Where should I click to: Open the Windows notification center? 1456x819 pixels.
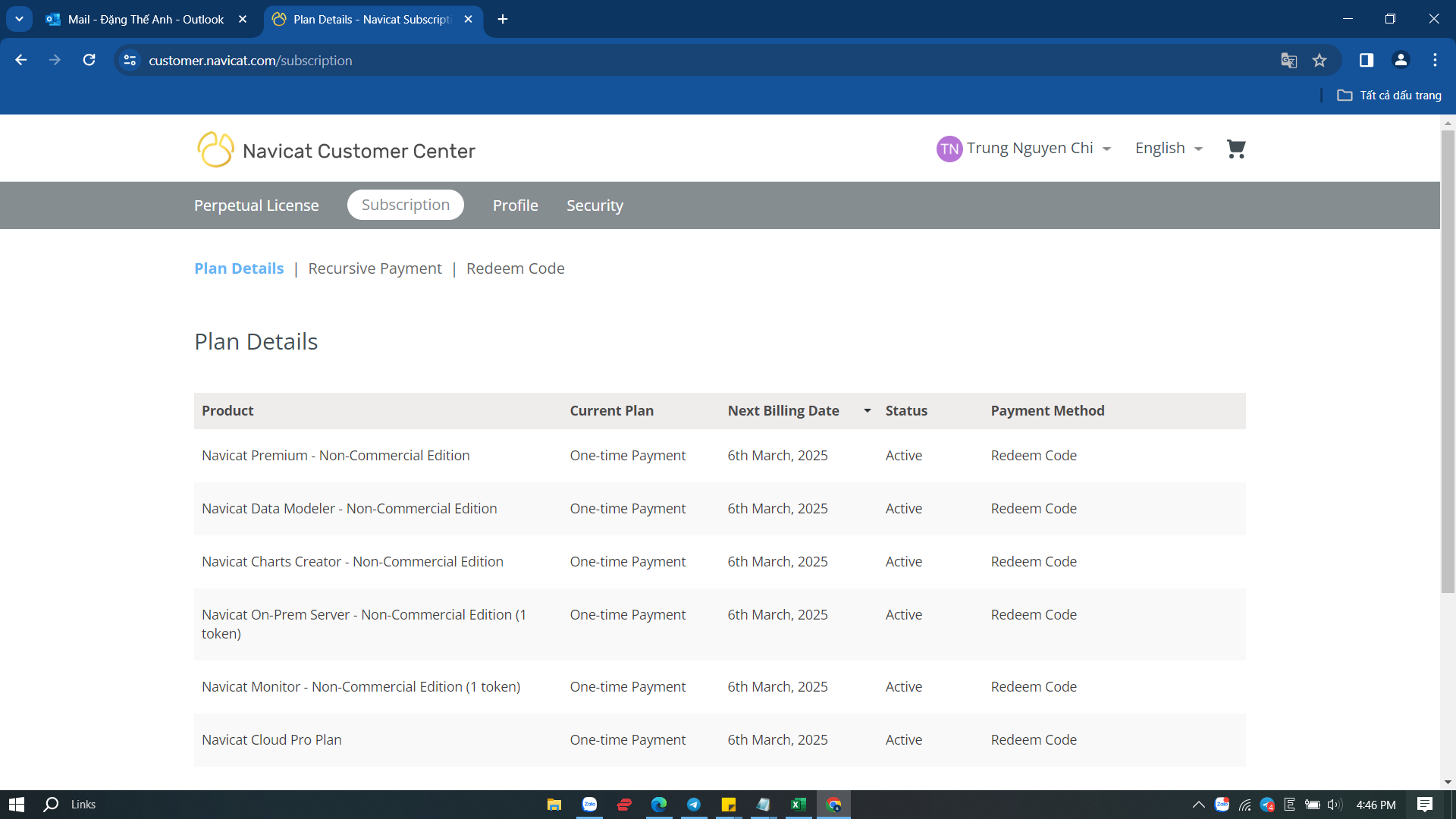(x=1425, y=805)
